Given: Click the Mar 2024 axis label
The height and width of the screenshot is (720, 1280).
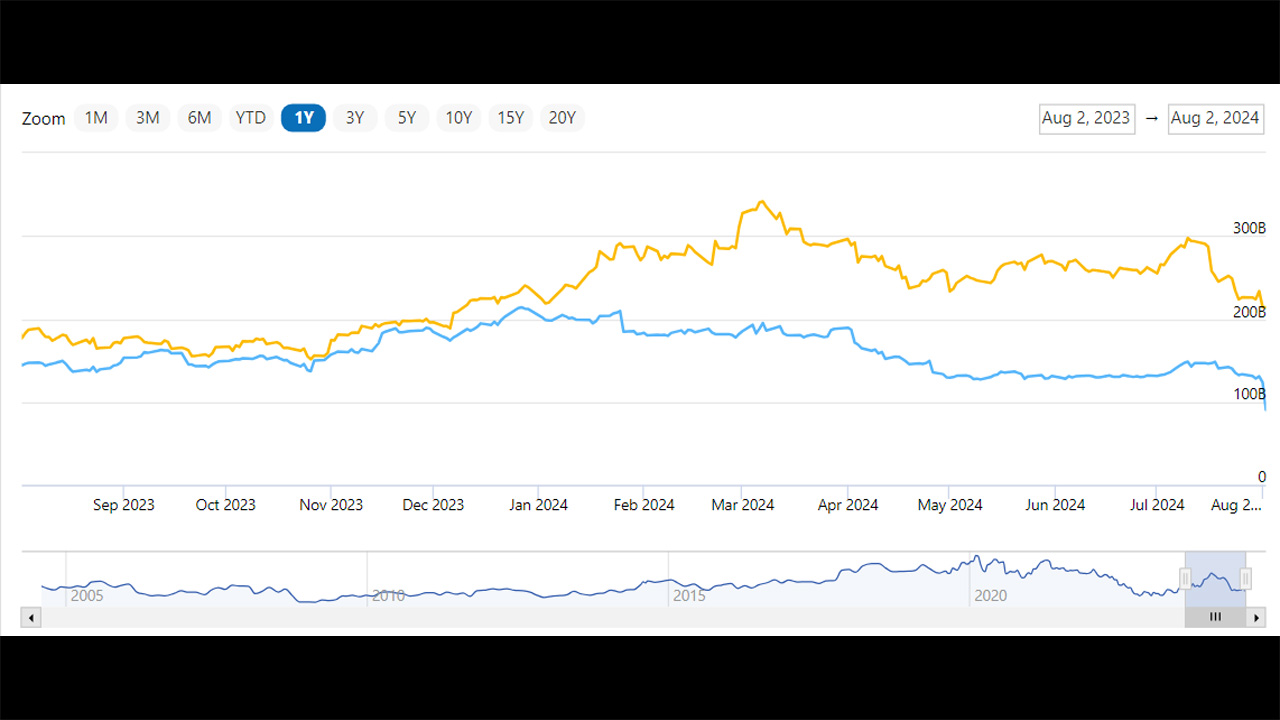Looking at the screenshot, I should 743,505.
